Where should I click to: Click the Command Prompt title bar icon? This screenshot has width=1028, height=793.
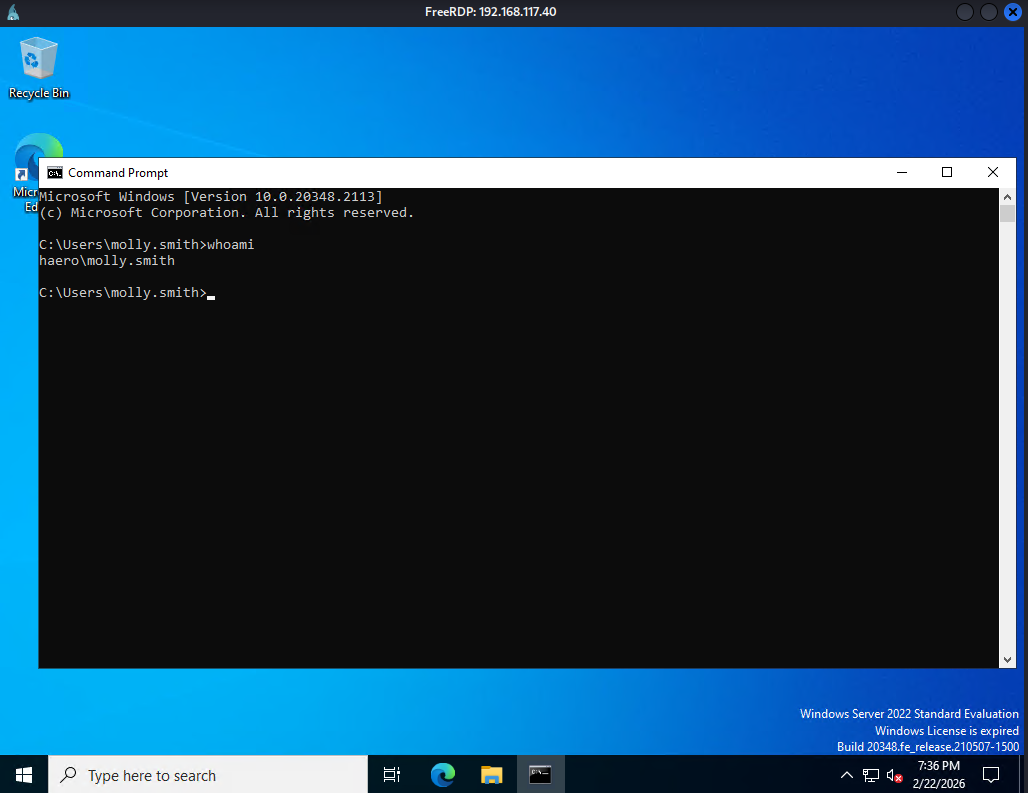pos(55,172)
